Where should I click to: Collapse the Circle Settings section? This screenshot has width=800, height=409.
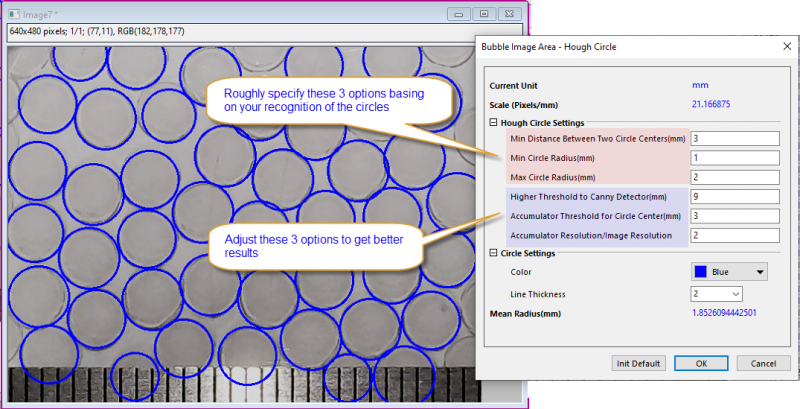point(493,253)
